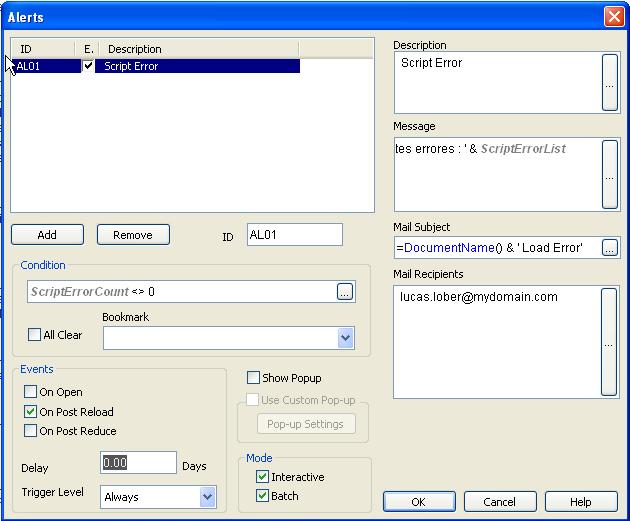Open Pop-up Settings
The width and height of the screenshot is (630, 521).
[306, 424]
